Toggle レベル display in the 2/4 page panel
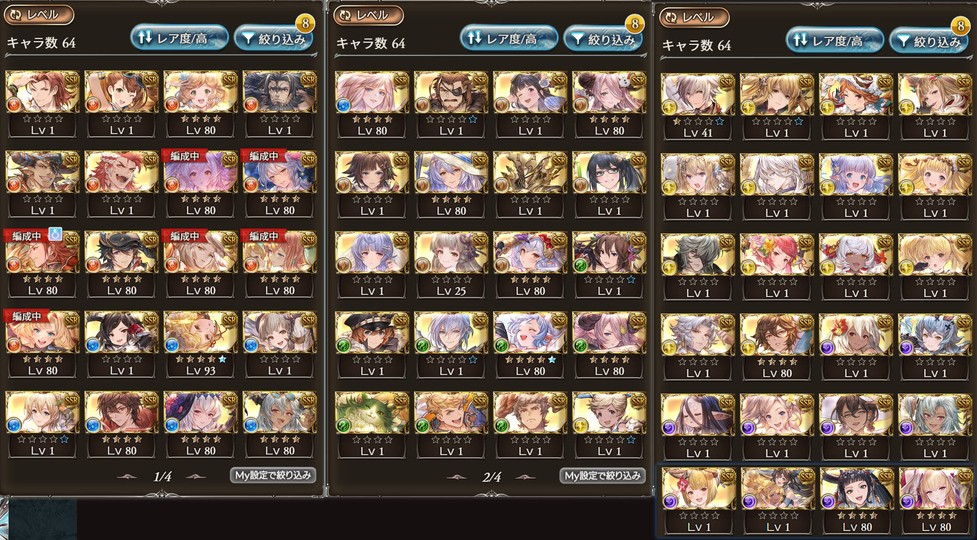Image resolution: width=977 pixels, height=540 pixels. [368, 14]
